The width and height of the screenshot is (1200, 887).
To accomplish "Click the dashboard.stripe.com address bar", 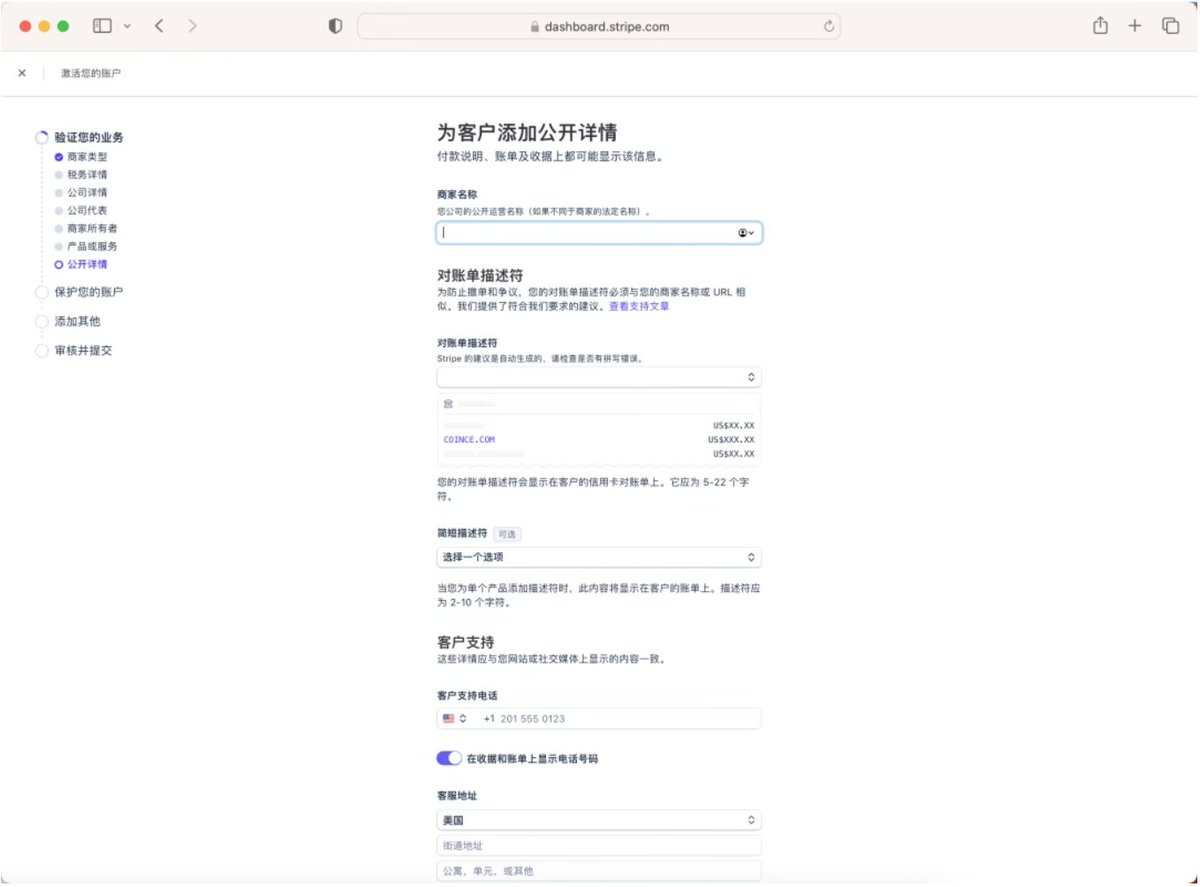I will point(599,26).
